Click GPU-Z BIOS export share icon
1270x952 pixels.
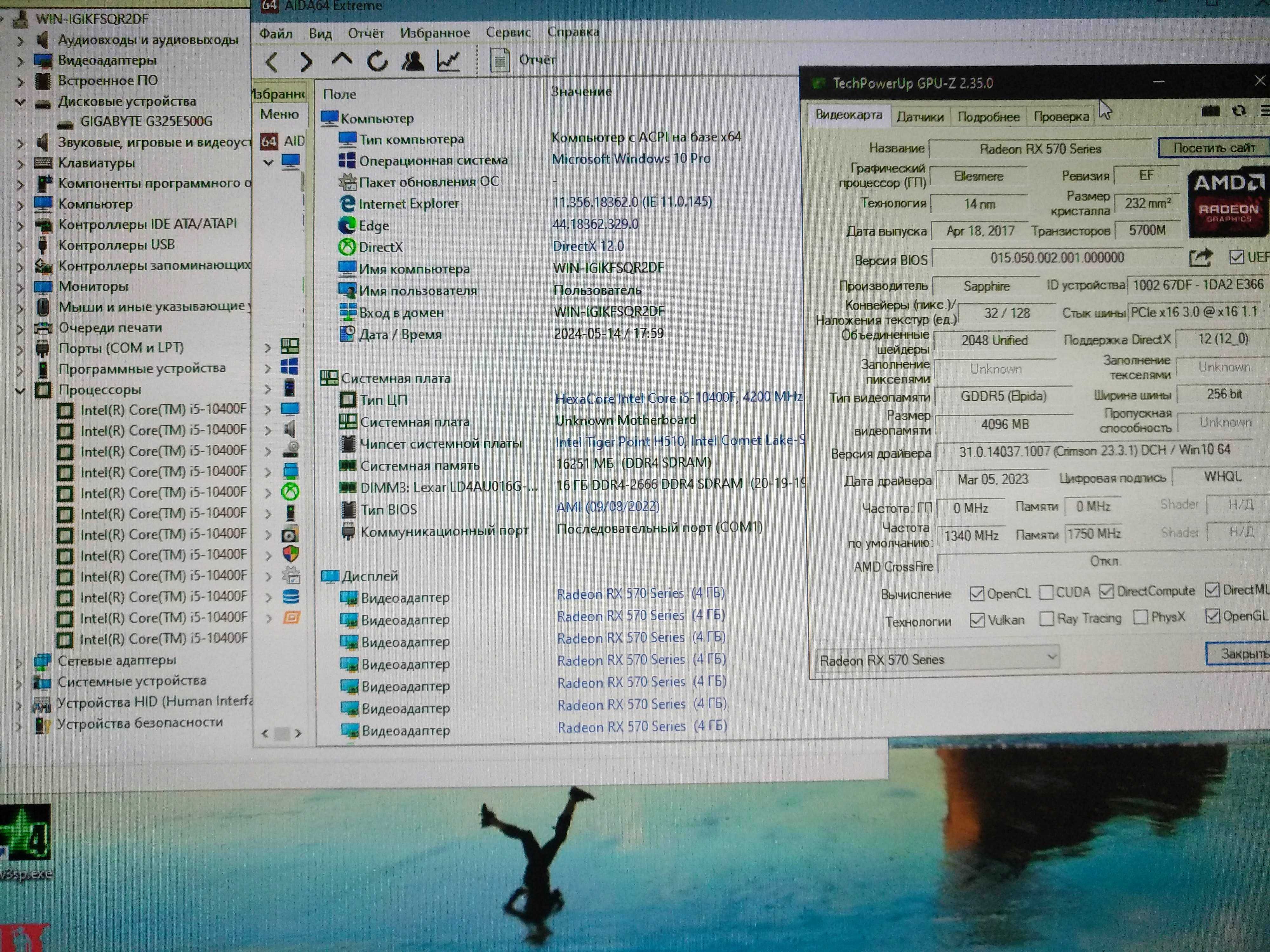[1200, 258]
